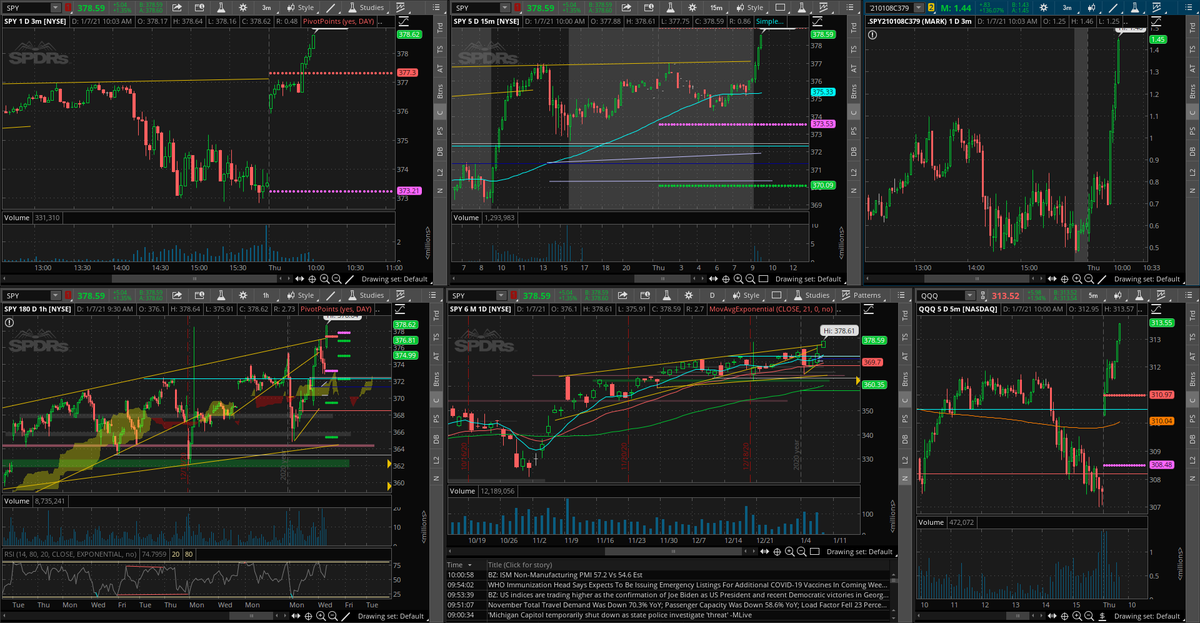
Task: Click alert info icon on option chart
Action: [x=872, y=35]
